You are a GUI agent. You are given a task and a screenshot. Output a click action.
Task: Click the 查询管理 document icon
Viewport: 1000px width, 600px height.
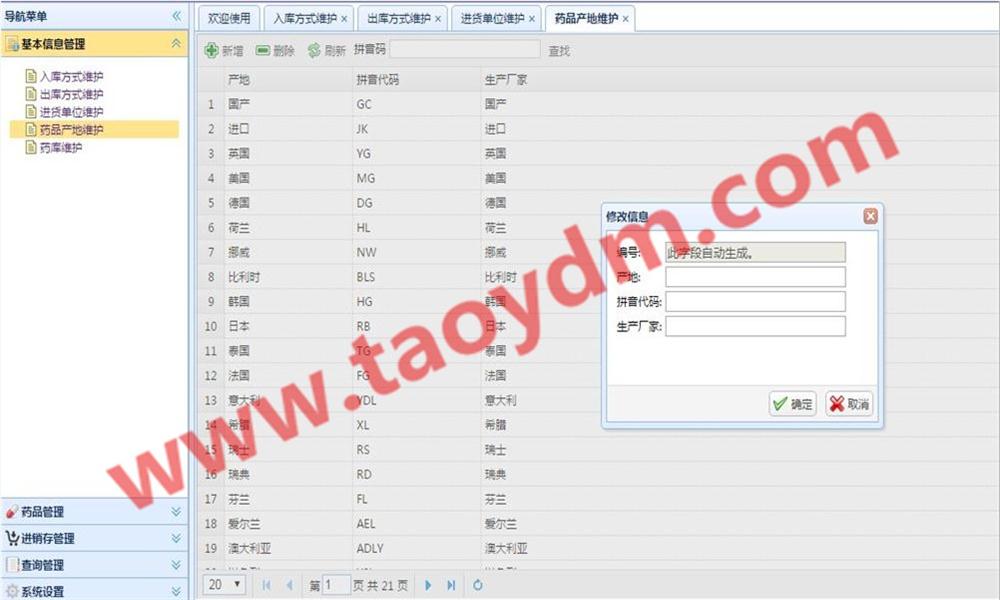point(11,565)
